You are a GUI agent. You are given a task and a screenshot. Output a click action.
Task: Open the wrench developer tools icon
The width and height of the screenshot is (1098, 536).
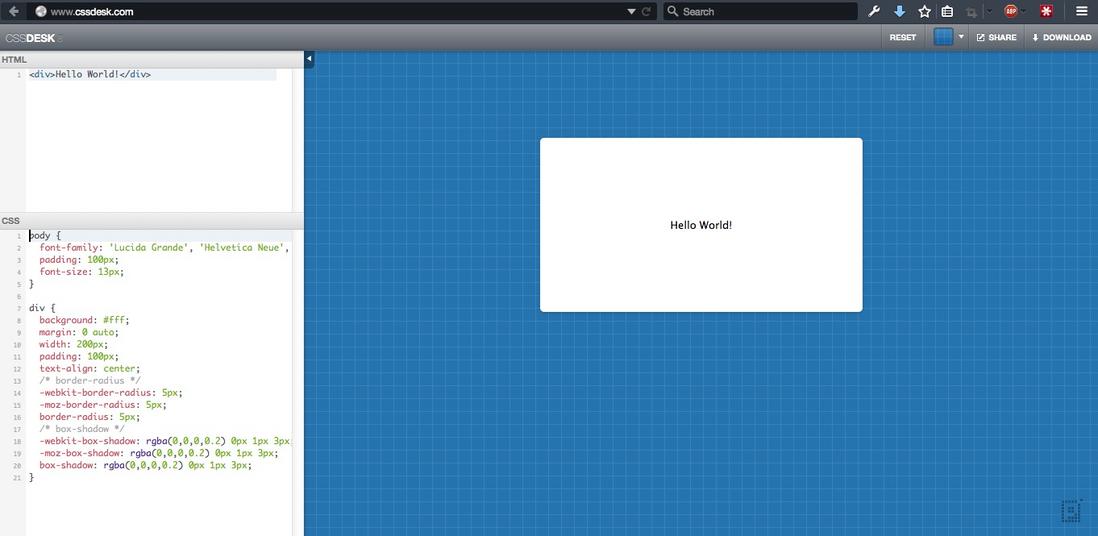click(x=873, y=11)
